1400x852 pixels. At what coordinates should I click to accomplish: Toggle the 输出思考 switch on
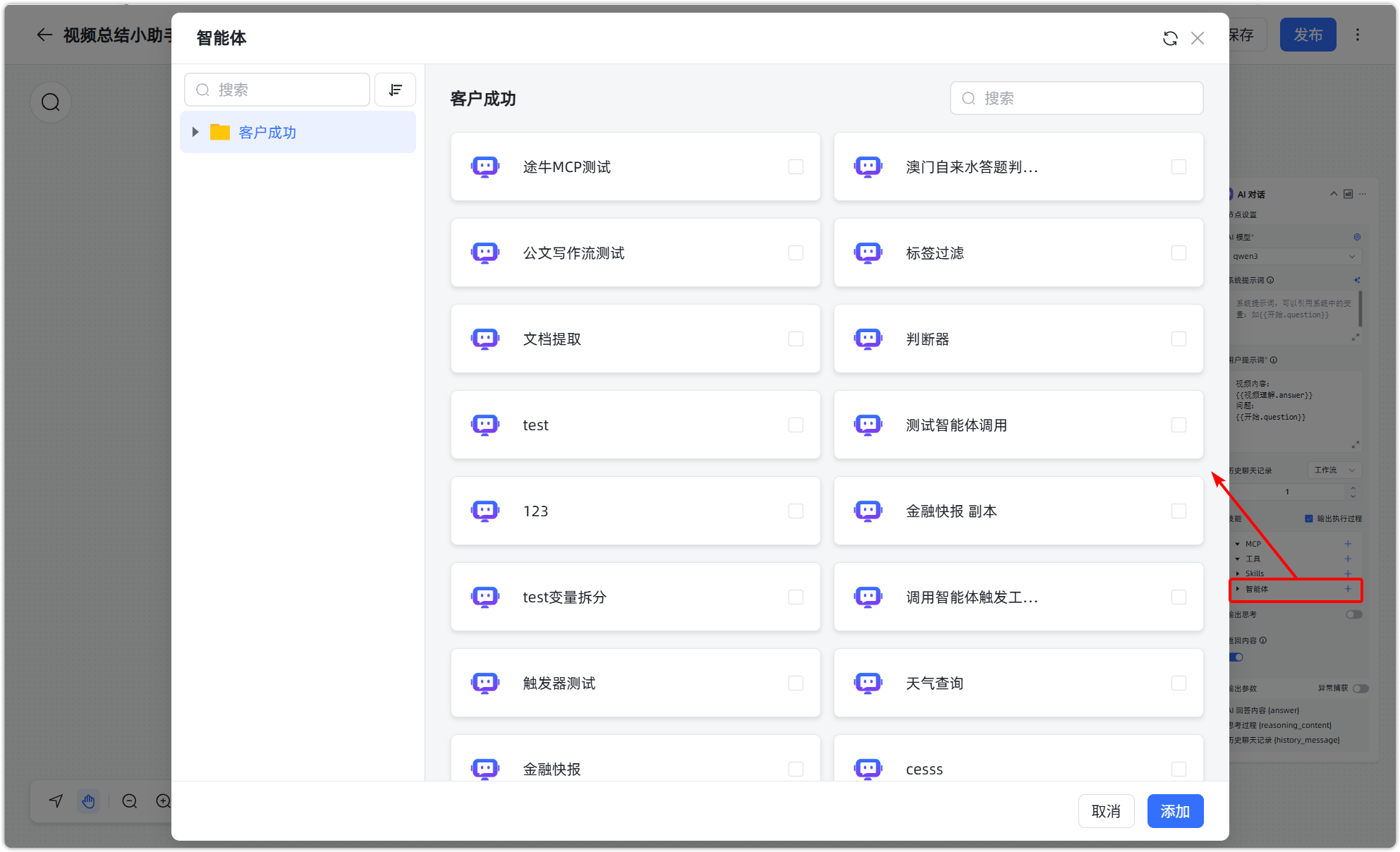click(1353, 614)
